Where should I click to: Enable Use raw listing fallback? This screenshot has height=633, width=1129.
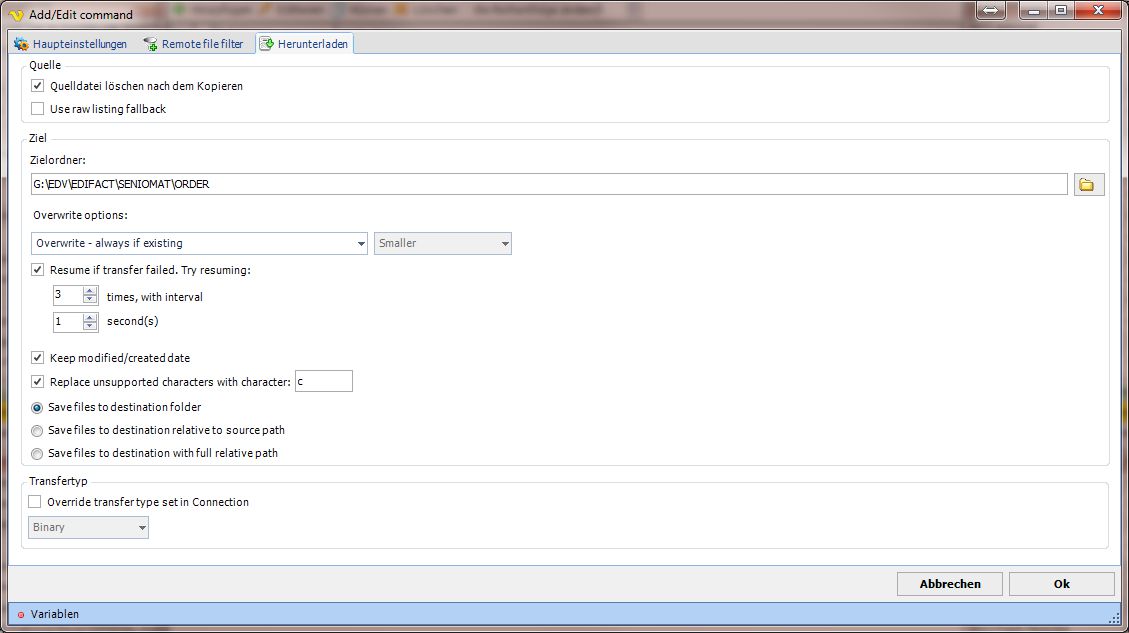(x=38, y=108)
